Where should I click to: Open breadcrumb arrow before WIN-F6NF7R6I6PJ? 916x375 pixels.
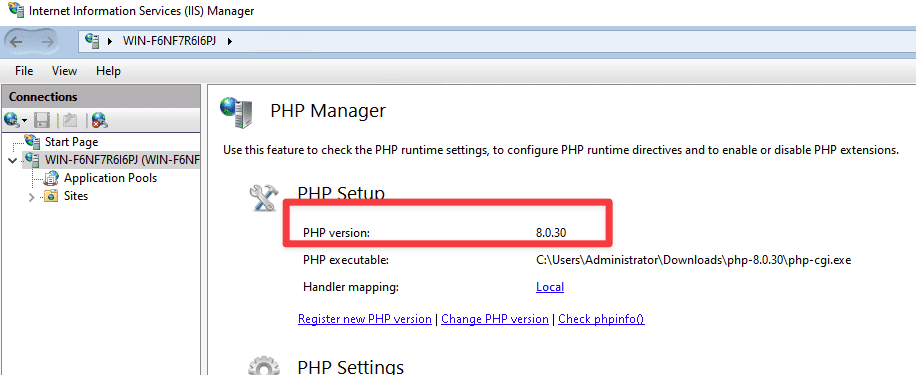110,41
